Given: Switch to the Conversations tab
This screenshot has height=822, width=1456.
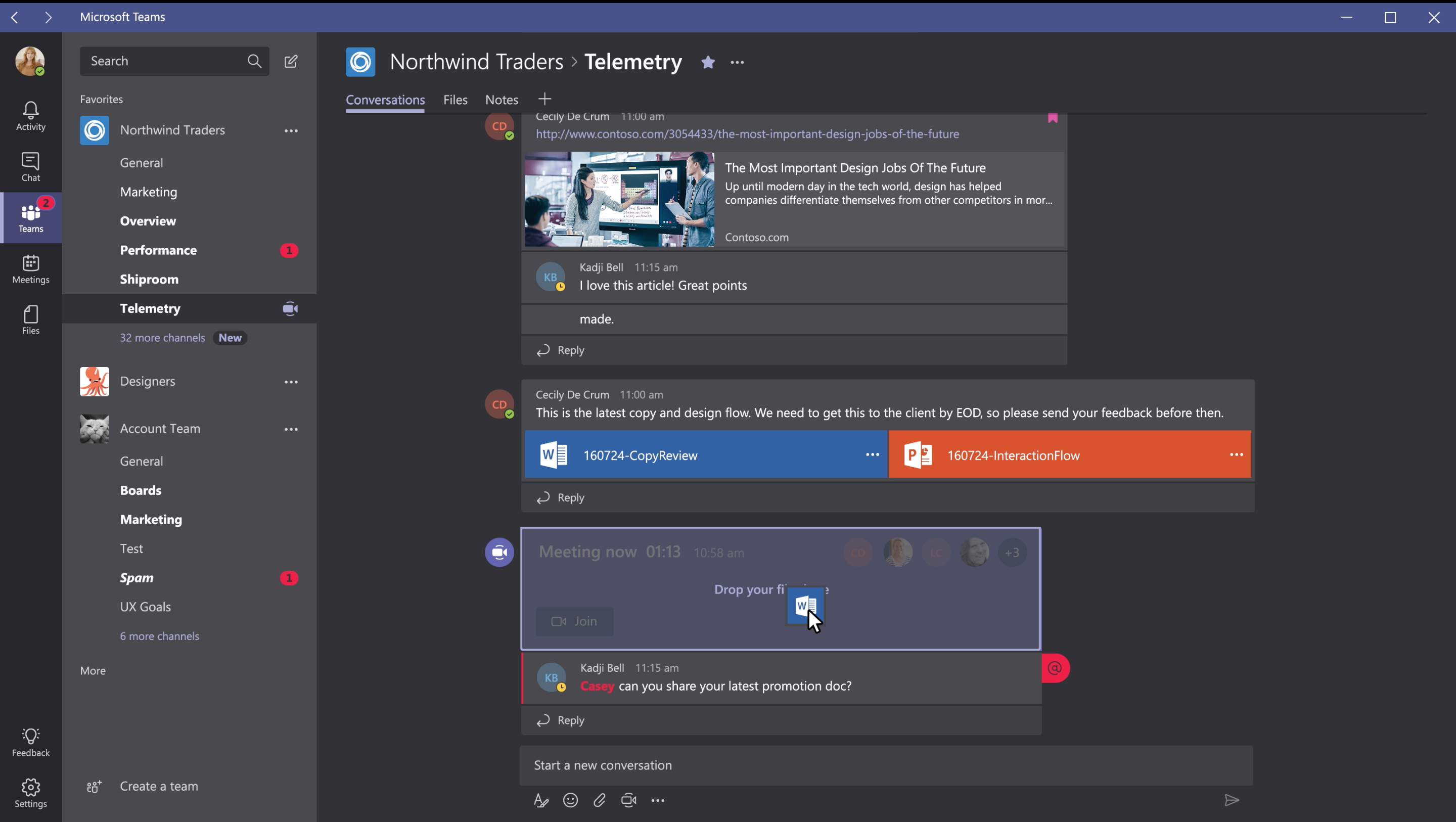Looking at the screenshot, I should click(385, 100).
